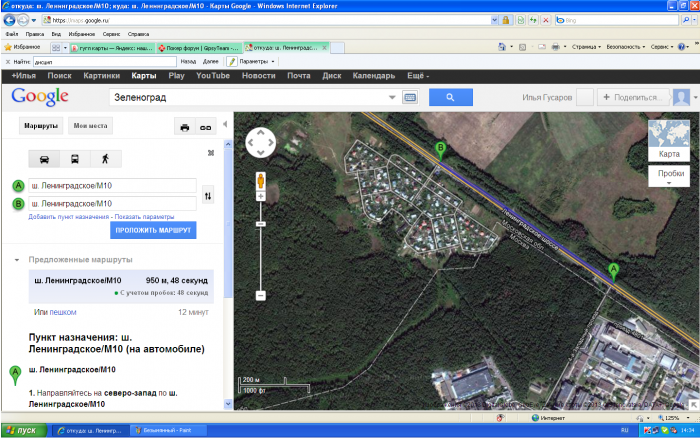The image size is (700, 438).
Task: Open the Избранное menu in menu bar
Action: (x=82, y=34)
